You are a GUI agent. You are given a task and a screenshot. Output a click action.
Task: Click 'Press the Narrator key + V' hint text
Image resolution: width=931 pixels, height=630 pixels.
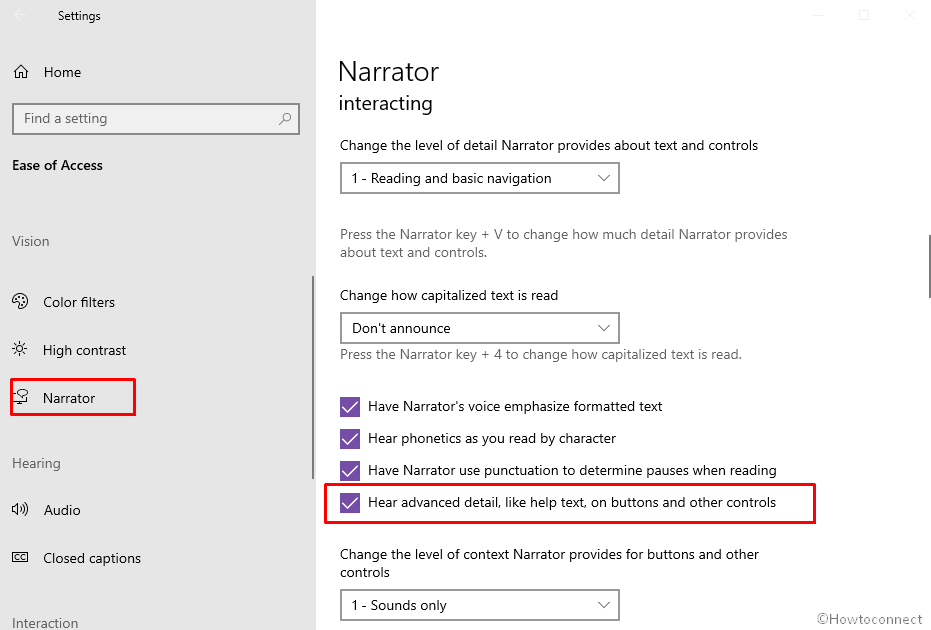(563, 243)
